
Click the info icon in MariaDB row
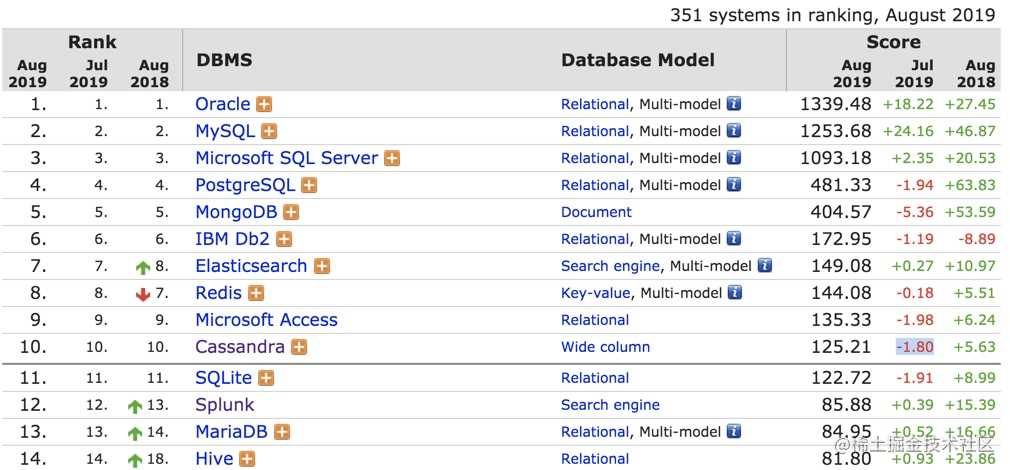pyautogui.click(x=734, y=431)
